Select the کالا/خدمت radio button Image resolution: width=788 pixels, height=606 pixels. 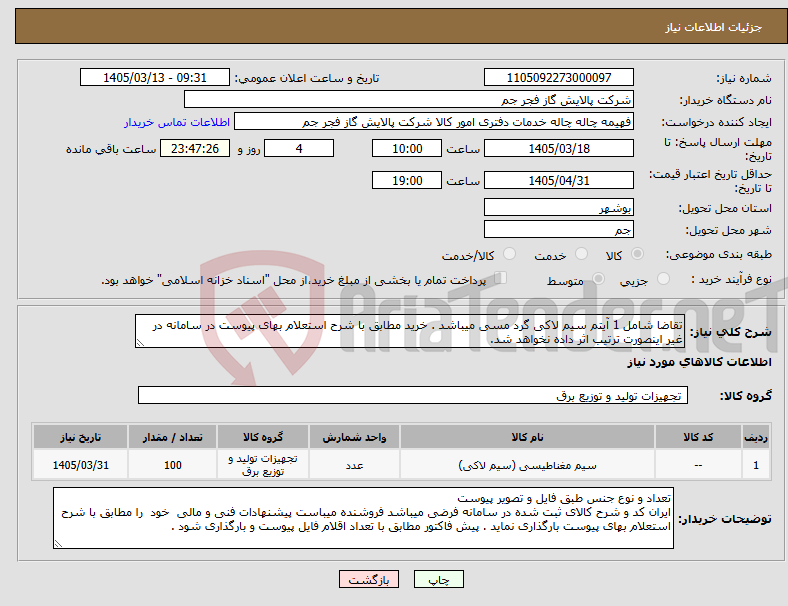pos(509,254)
